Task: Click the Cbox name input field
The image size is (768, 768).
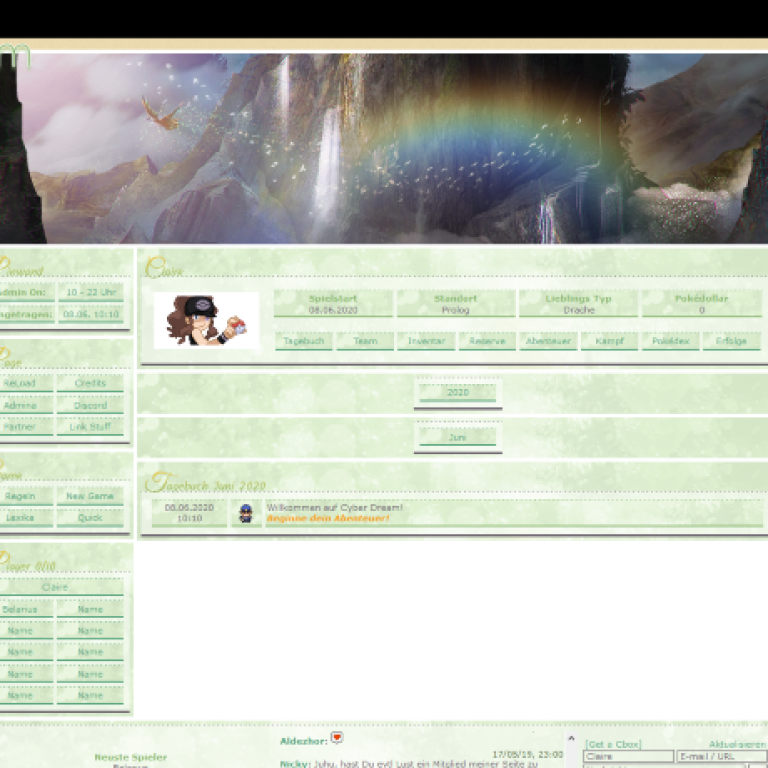Action: click(x=627, y=757)
